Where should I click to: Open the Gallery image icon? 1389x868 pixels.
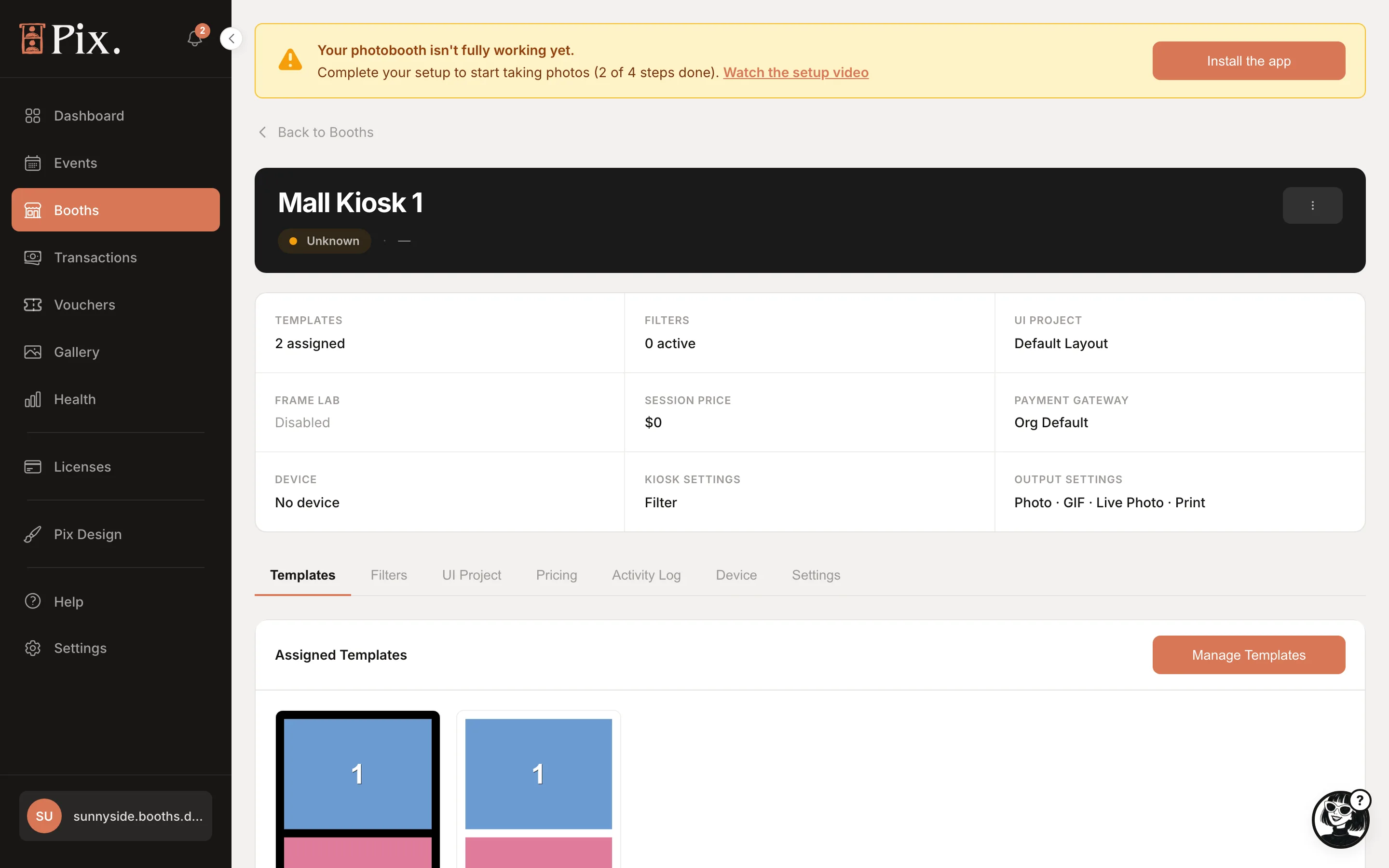coord(33,352)
